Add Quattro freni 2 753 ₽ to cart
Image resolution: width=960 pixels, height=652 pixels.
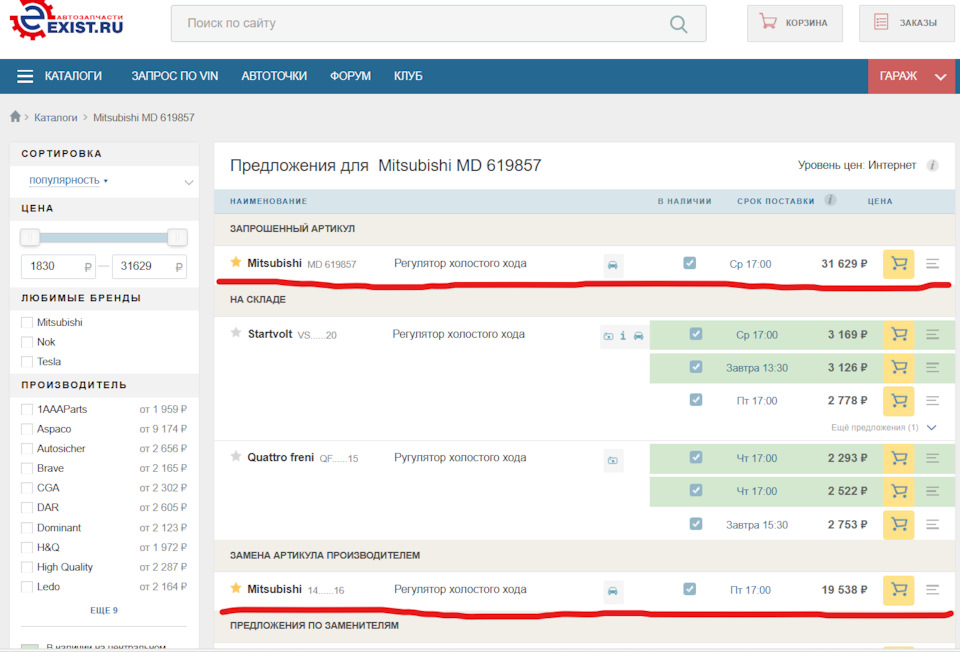click(898, 525)
